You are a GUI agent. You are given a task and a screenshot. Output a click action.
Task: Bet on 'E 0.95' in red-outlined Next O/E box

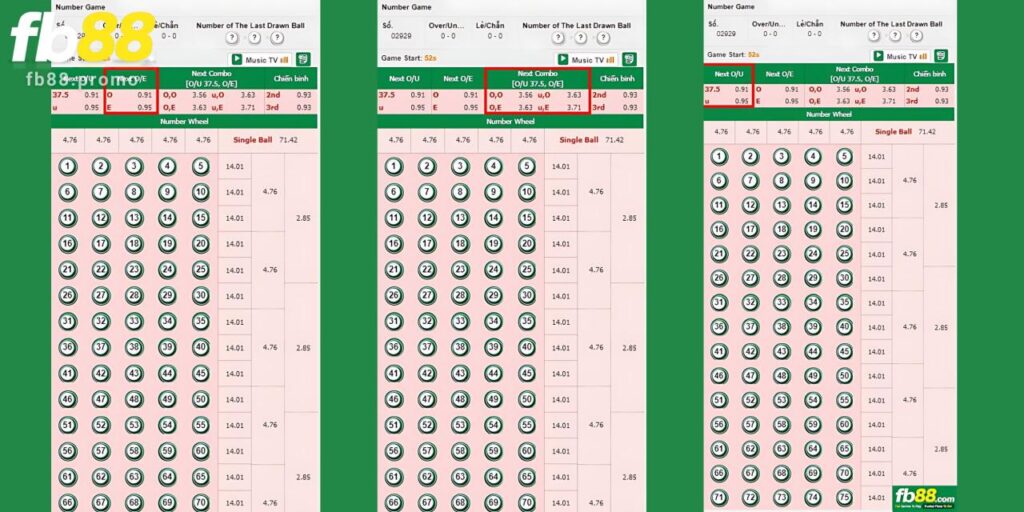point(130,107)
